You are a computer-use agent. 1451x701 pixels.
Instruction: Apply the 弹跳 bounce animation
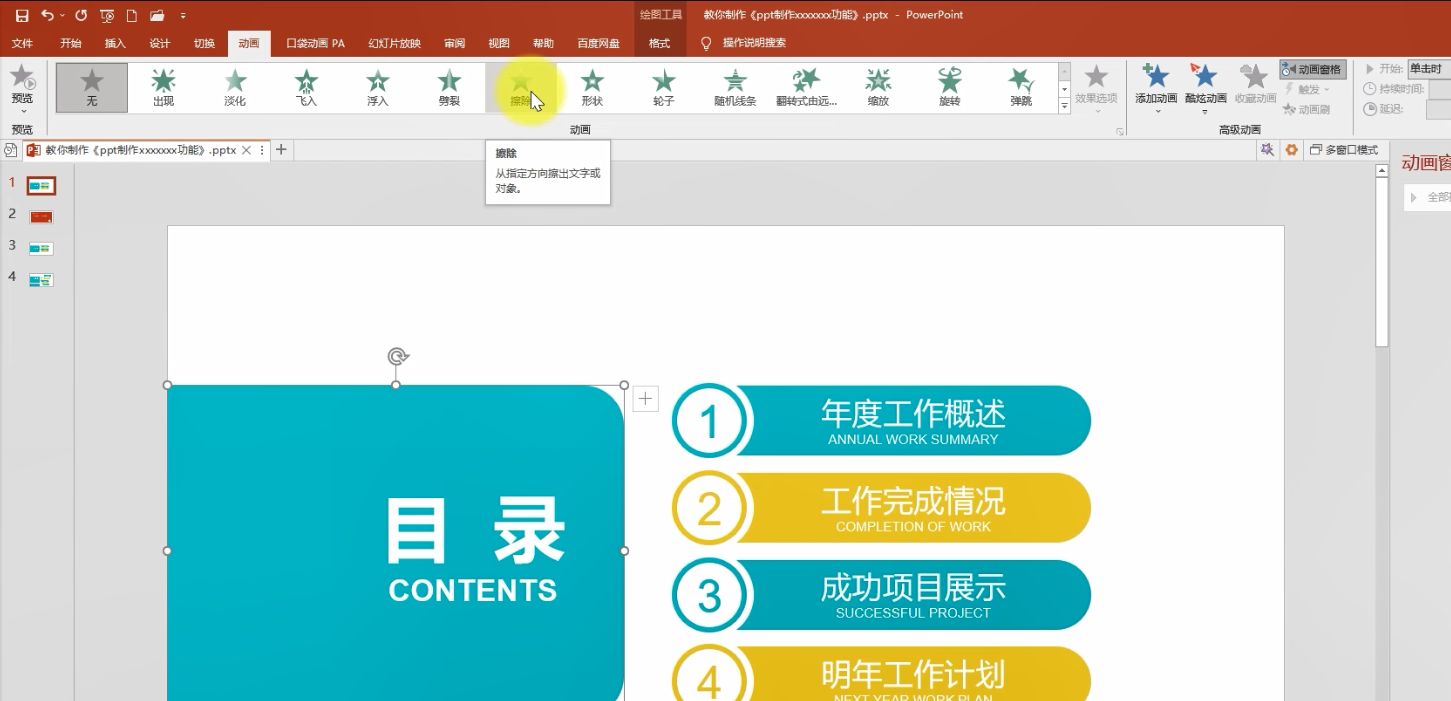click(1021, 87)
